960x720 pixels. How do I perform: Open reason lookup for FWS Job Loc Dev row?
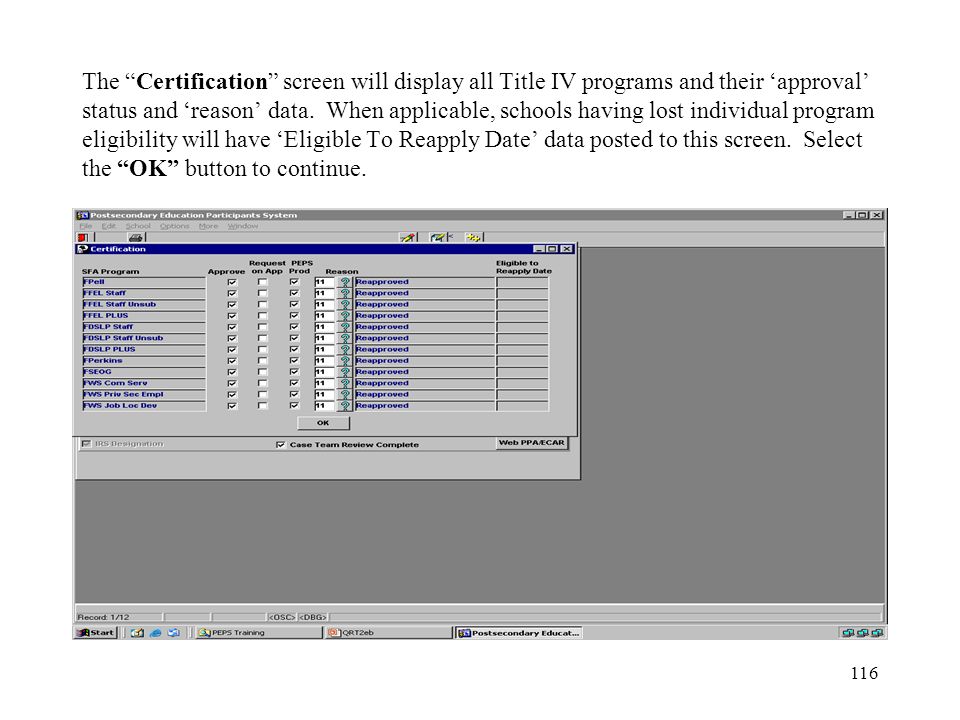[345, 405]
